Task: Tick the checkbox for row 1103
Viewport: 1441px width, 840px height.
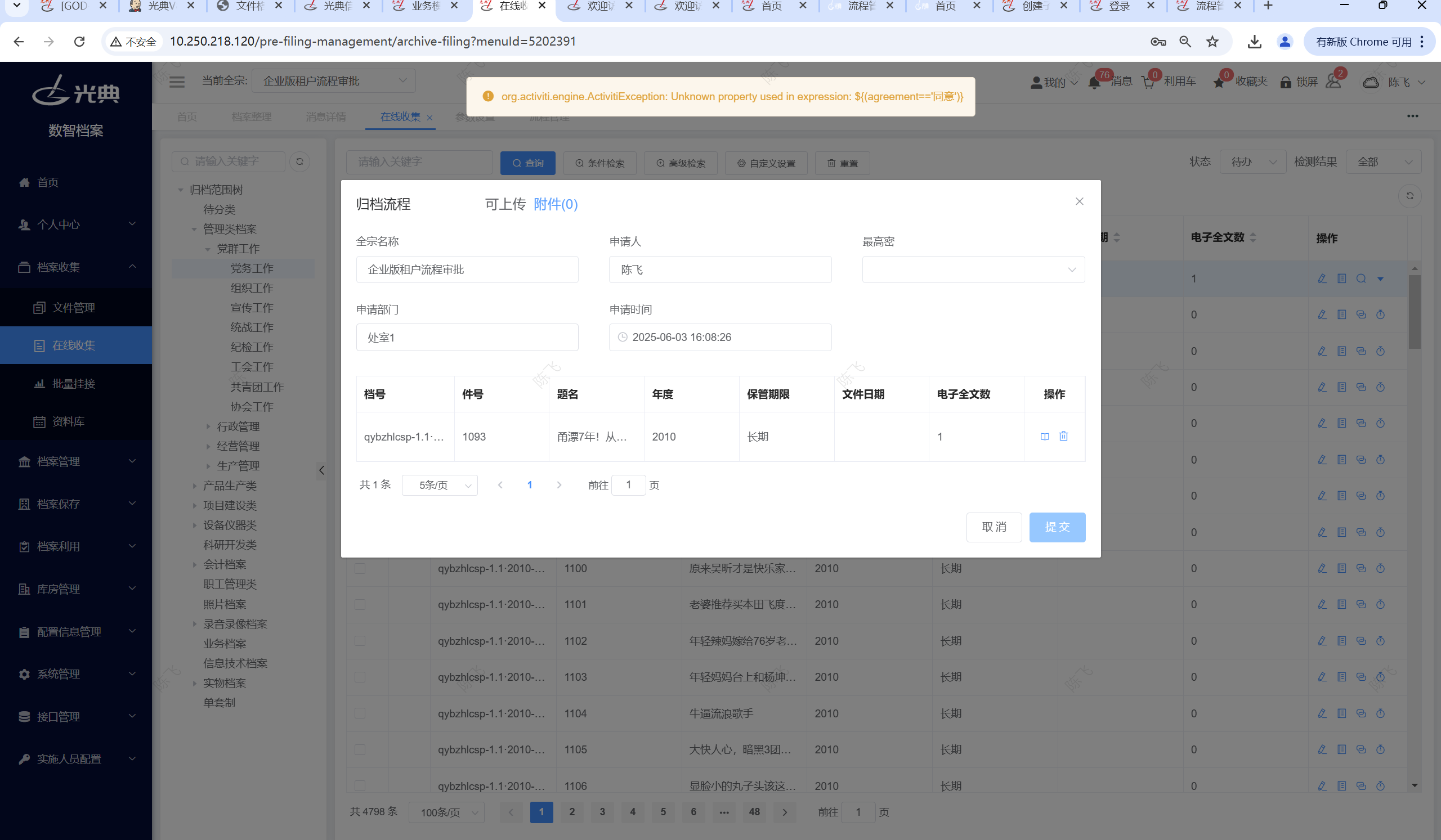Action: (x=360, y=677)
